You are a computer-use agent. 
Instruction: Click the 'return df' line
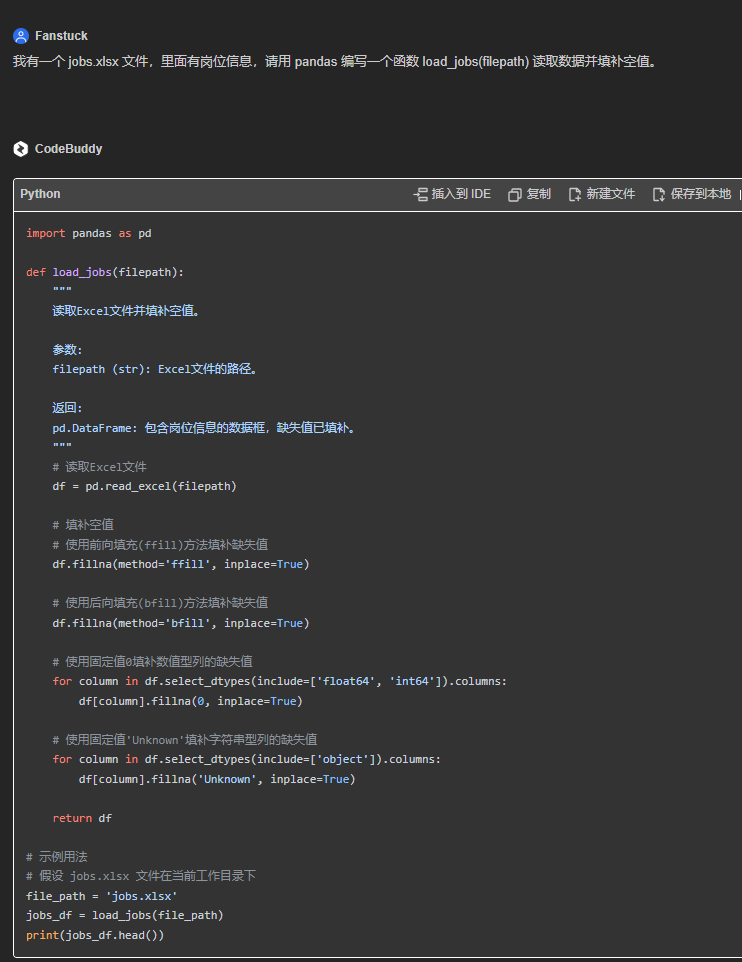coord(82,818)
